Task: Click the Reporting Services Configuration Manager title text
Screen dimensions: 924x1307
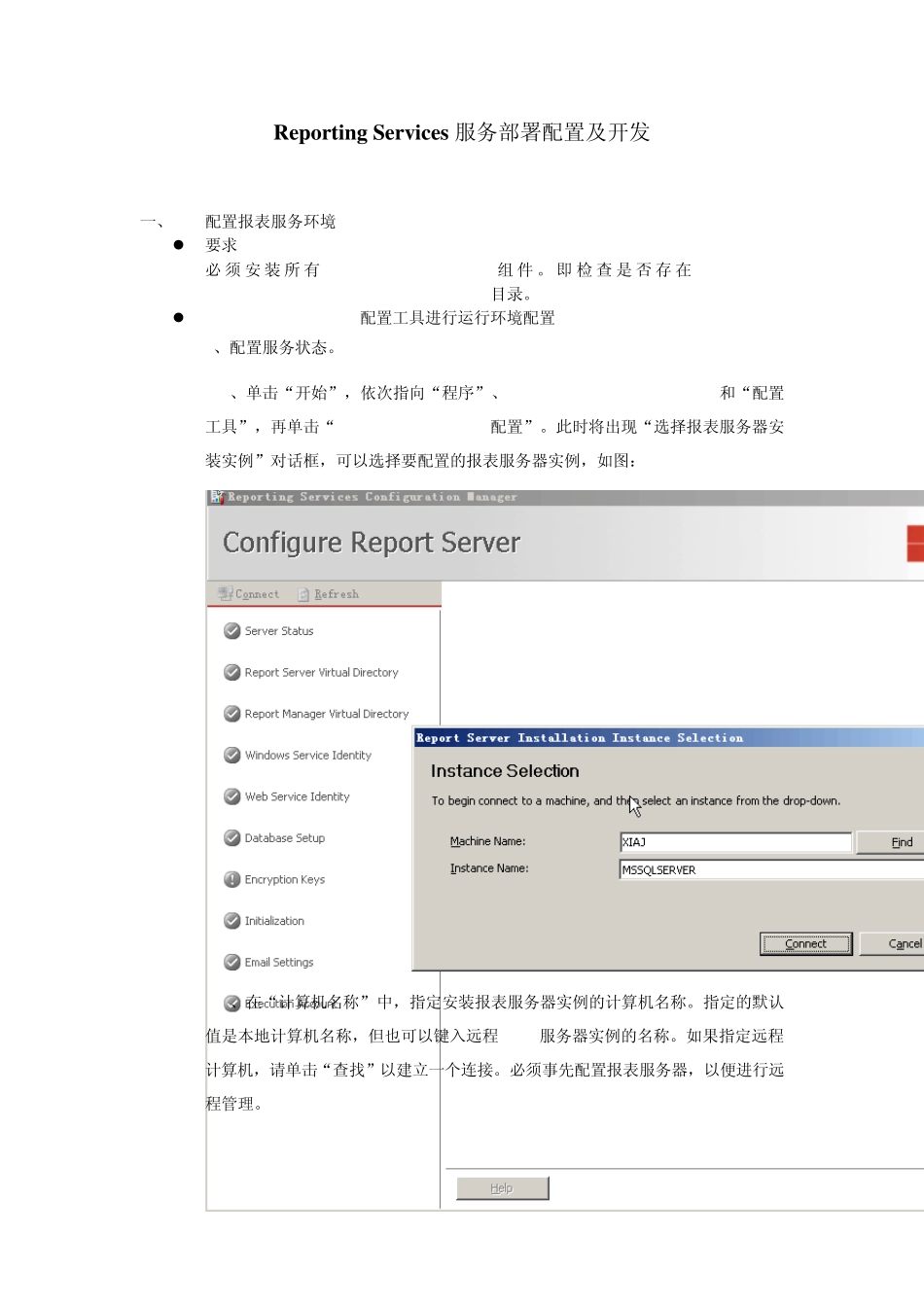Action: (373, 497)
